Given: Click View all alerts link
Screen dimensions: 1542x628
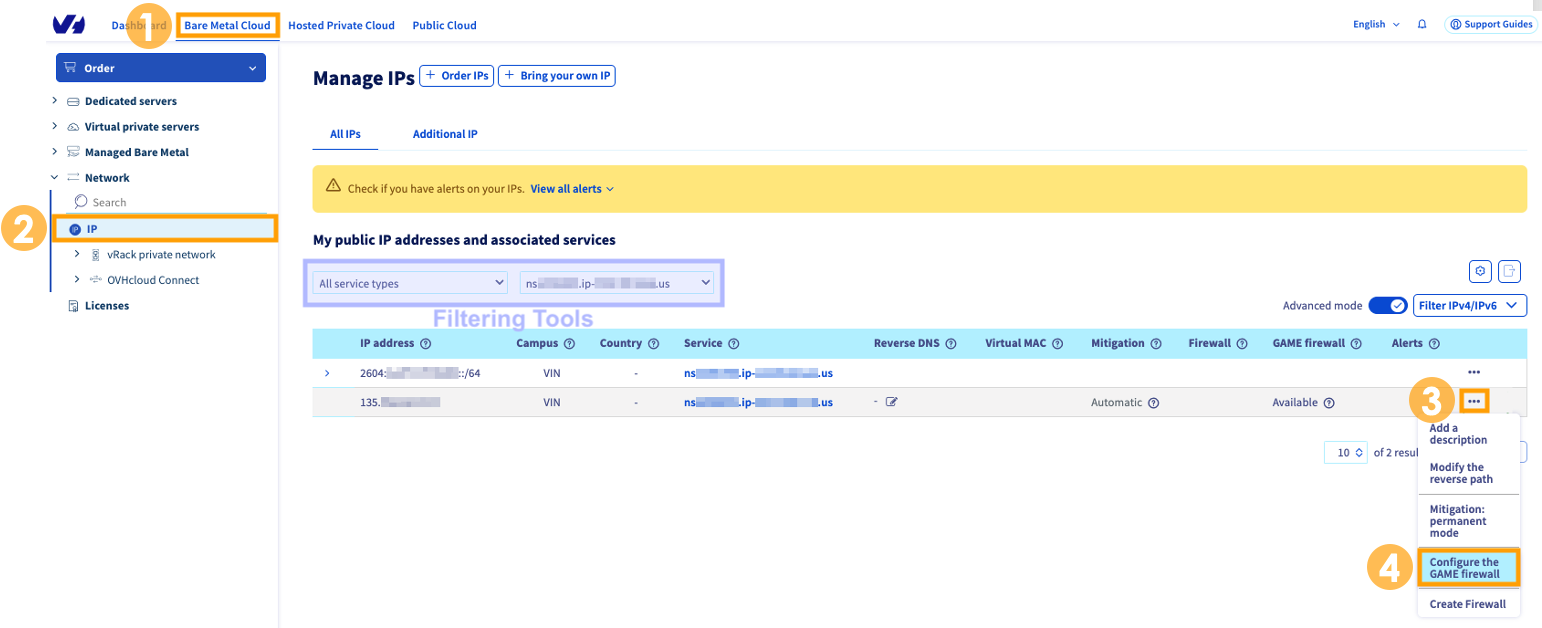Looking at the screenshot, I should point(572,188).
